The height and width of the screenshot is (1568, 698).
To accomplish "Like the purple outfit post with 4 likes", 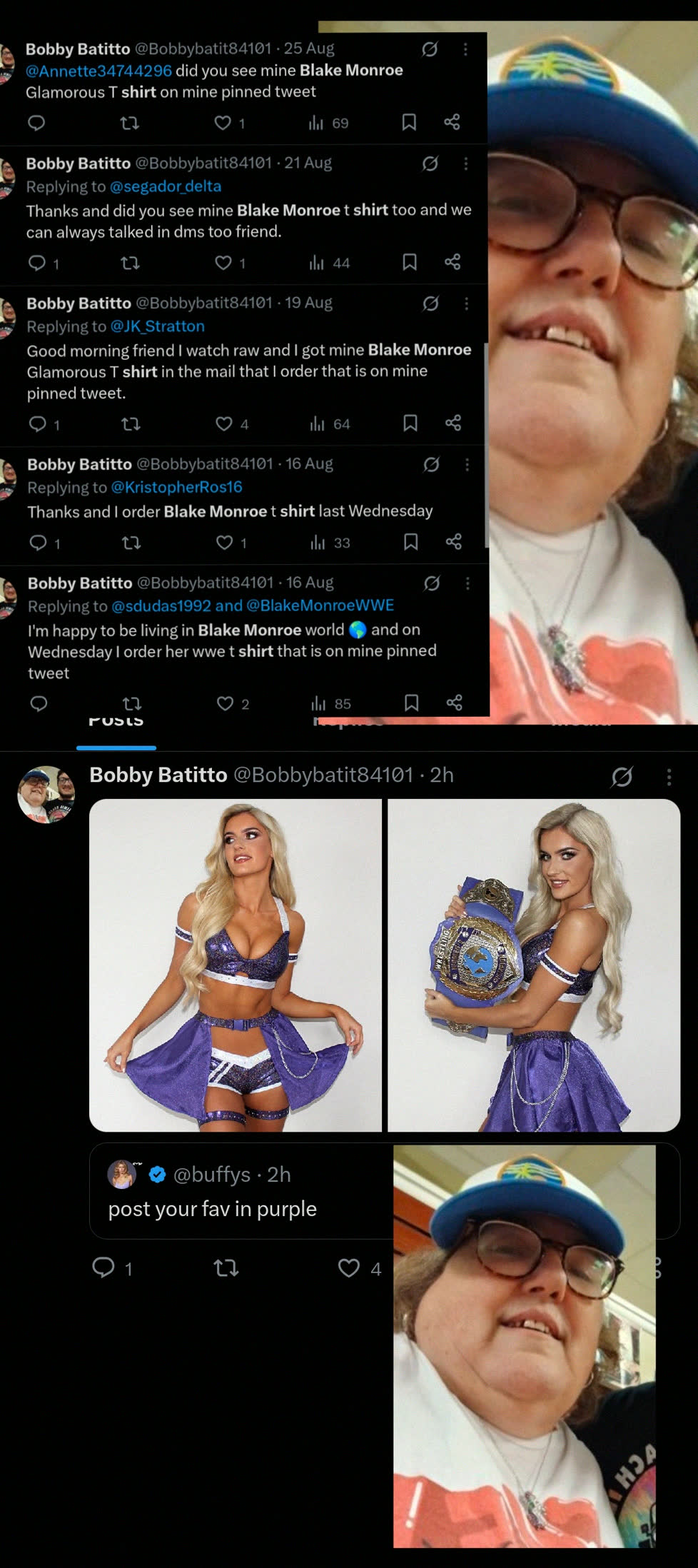I will tap(360, 1267).
